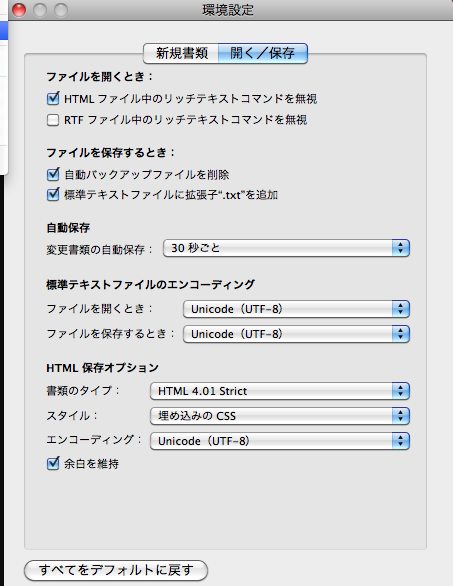Screen dimensions: 453x586
Task: Switch to the 新規書類 tab
Action: click(x=181, y=53)
